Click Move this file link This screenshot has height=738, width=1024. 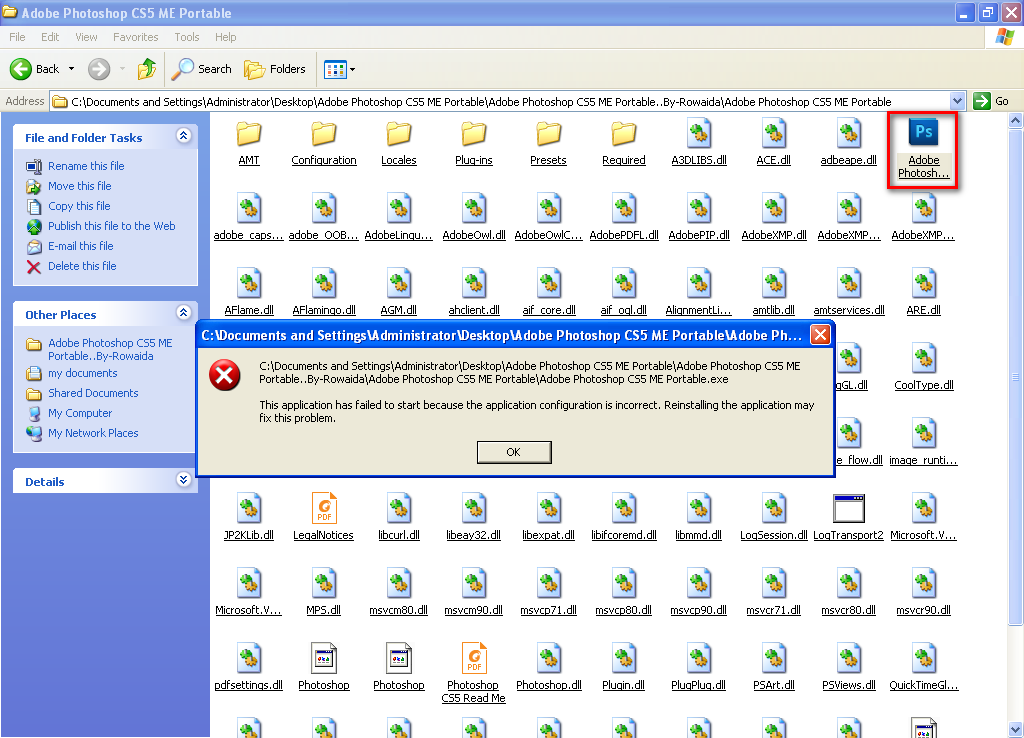point(80,186)
